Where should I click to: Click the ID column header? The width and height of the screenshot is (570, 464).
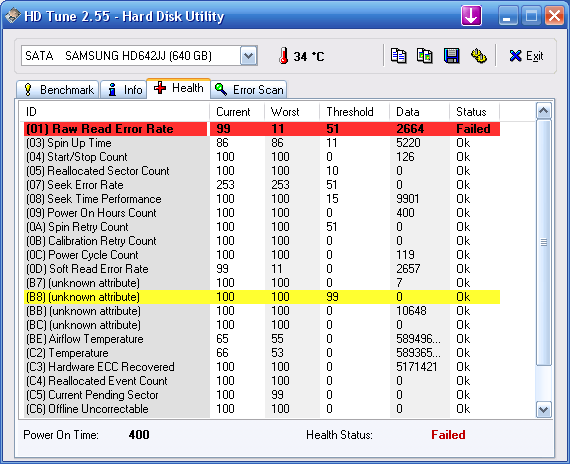coord(114,112)
